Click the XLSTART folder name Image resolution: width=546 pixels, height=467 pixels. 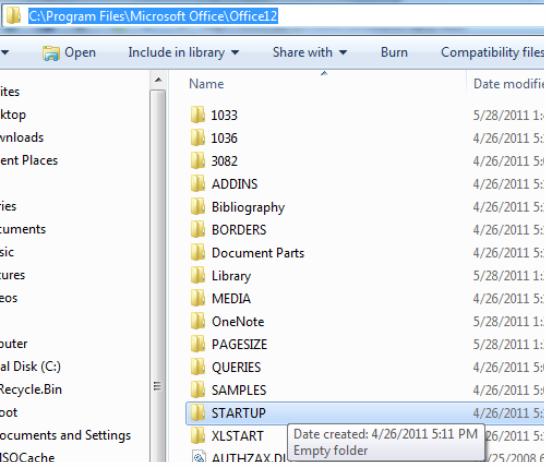tap(237, 436)
